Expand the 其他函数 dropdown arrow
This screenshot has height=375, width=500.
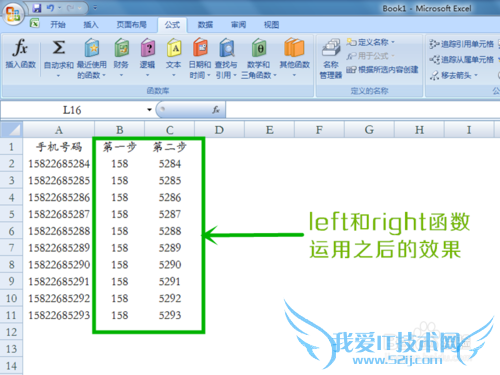294,75
